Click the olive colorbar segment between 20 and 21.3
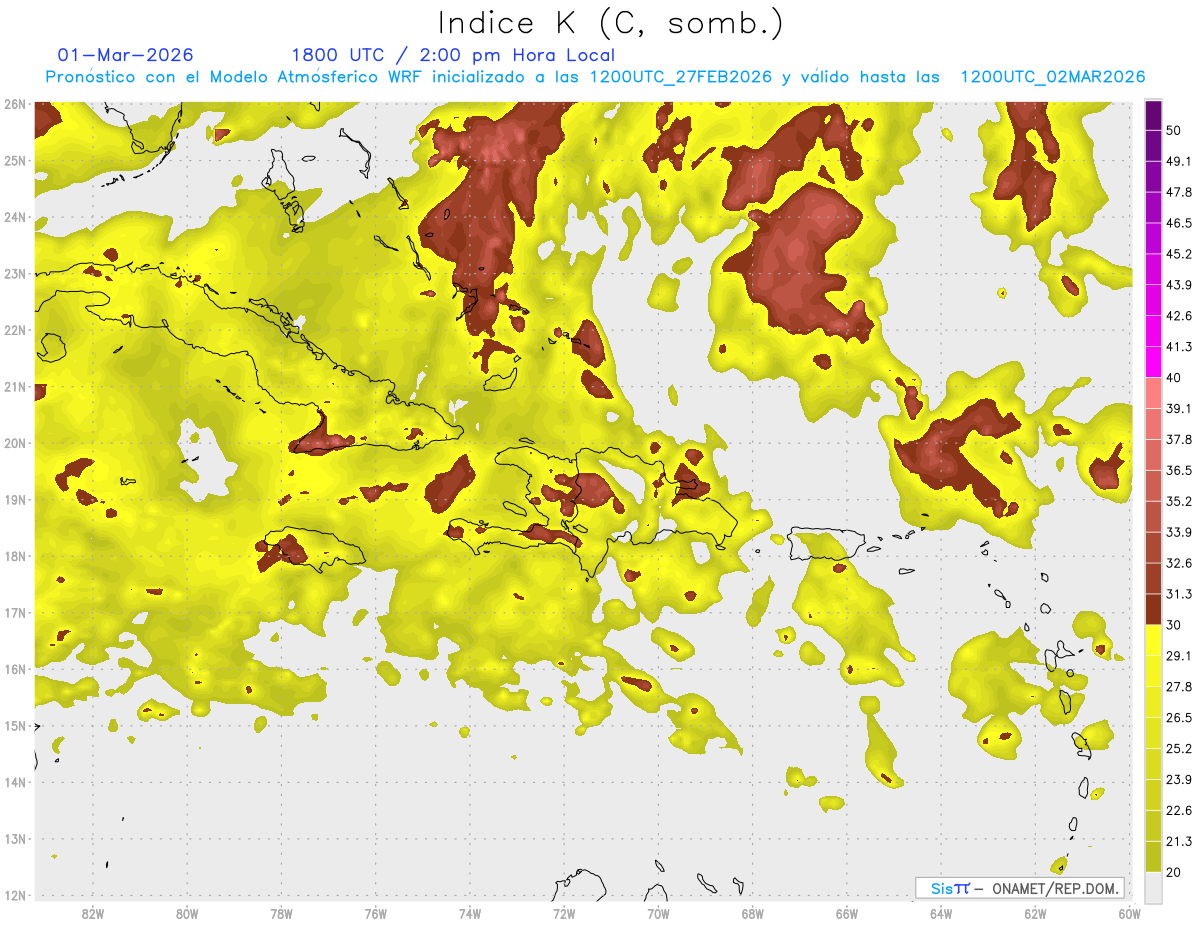This screenshot has height=927, width=1200. [1153, 857]
